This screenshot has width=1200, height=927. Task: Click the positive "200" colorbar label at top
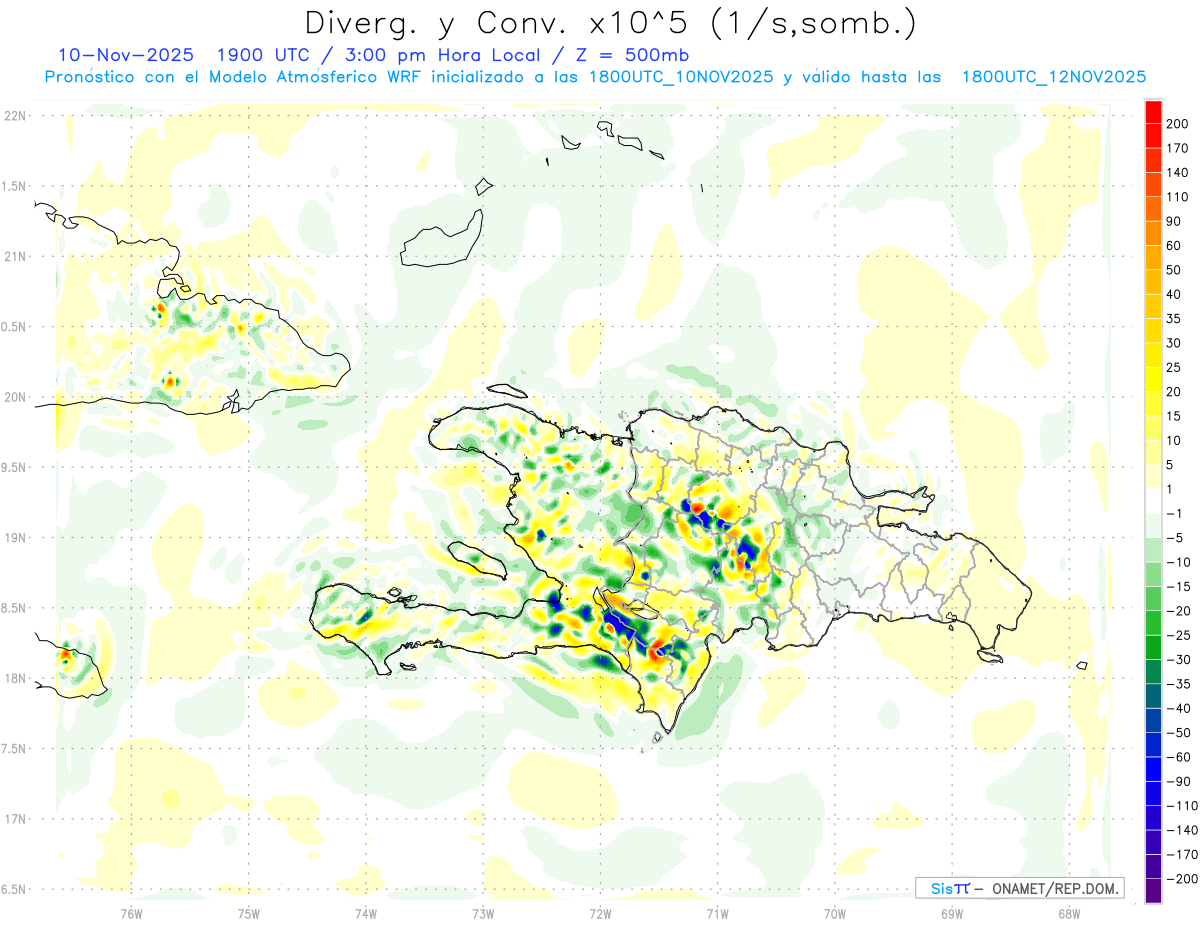click(1178, 124)
